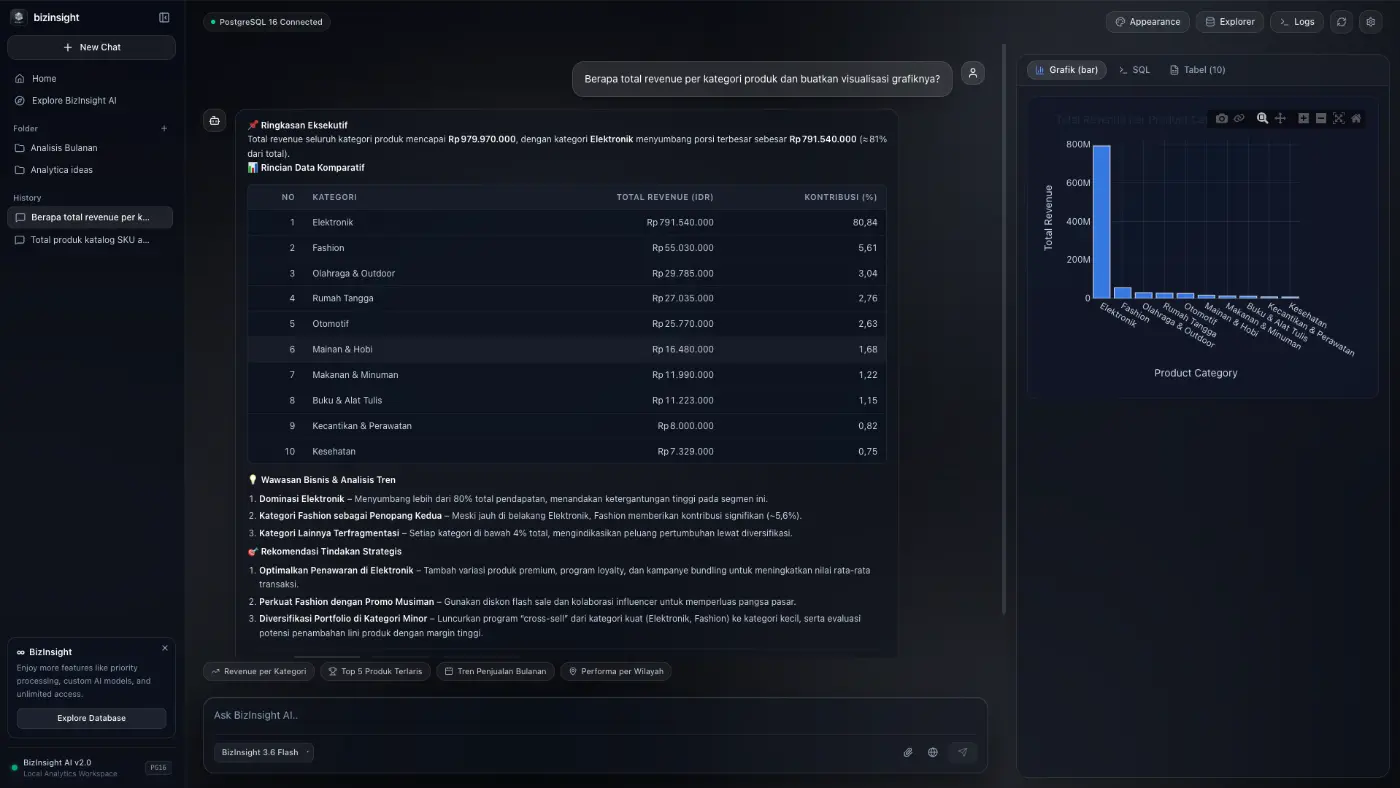
Task: Choose the Revenue per Kategori suggestion
Action: coord(259,671)
